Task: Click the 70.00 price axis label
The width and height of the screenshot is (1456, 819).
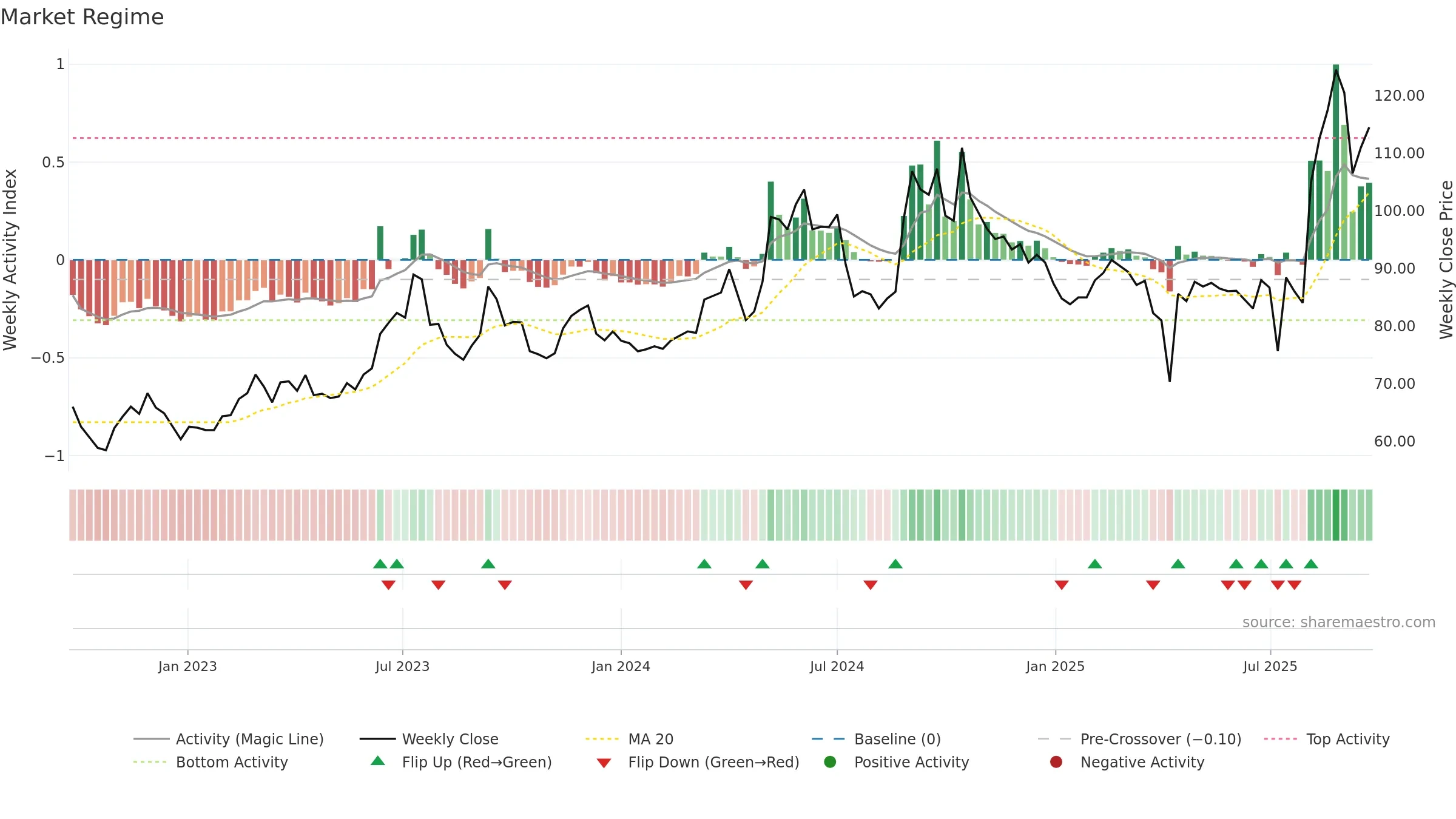Action: (1395, 384)
